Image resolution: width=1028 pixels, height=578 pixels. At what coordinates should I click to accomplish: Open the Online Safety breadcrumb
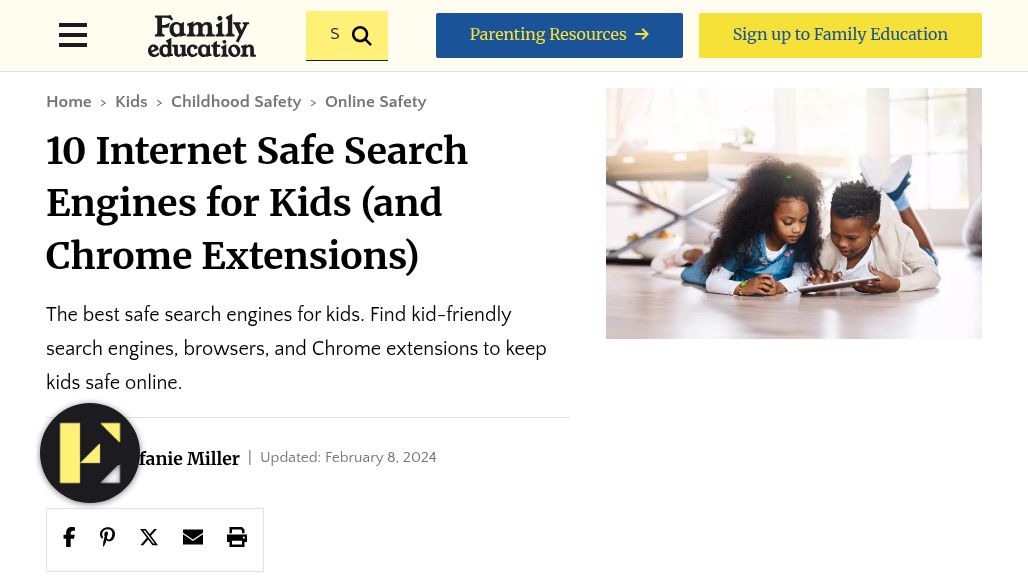pos(375,102)
